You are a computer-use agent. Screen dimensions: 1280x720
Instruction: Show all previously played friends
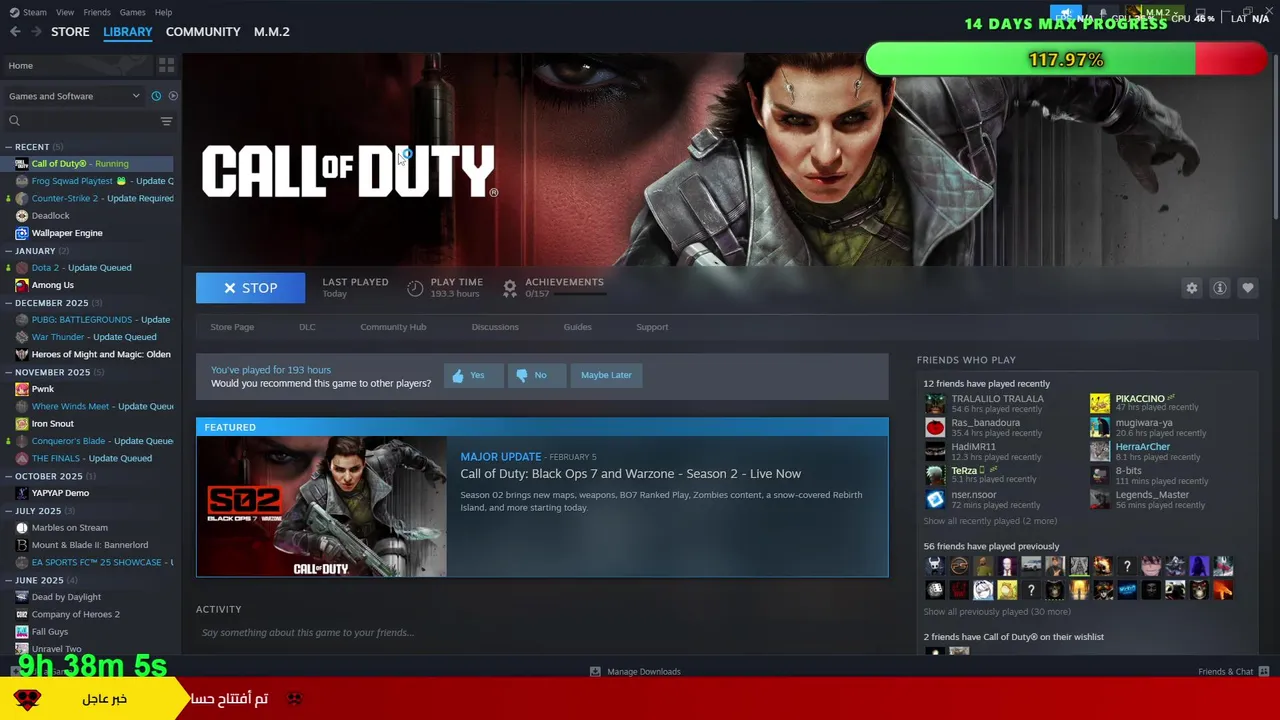997,612
